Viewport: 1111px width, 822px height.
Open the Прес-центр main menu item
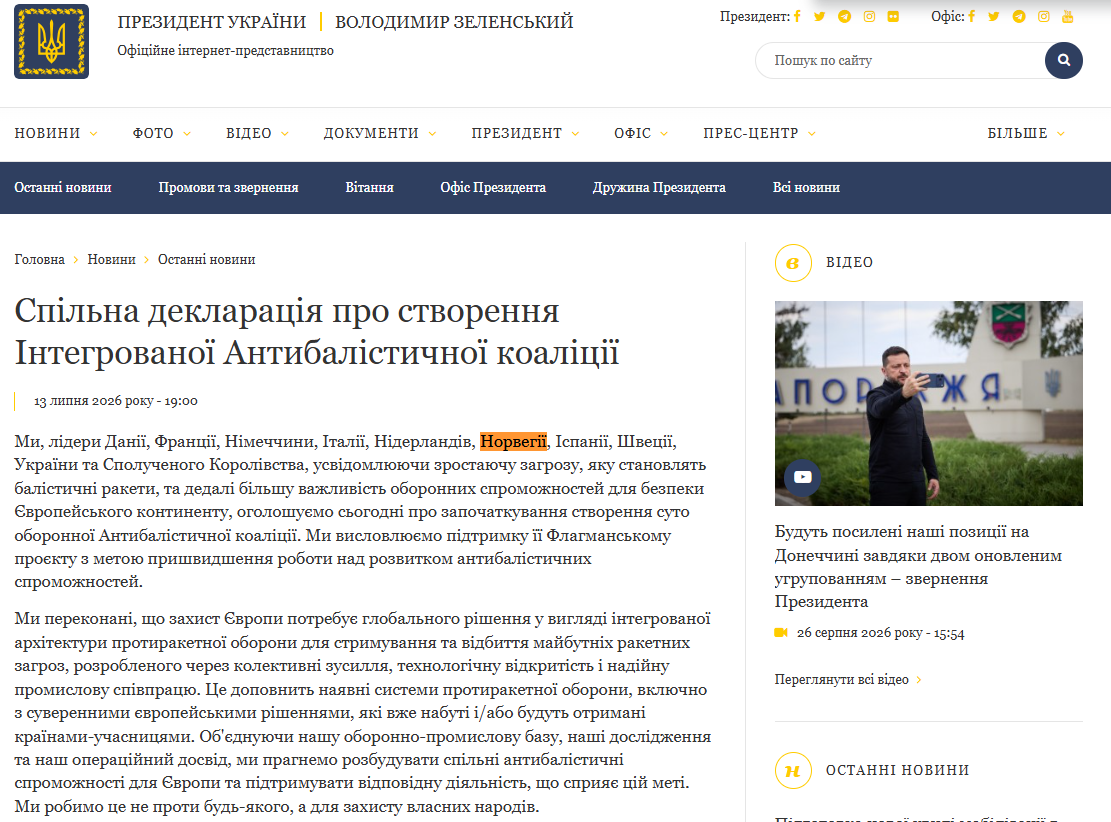[x=751, y=133]
